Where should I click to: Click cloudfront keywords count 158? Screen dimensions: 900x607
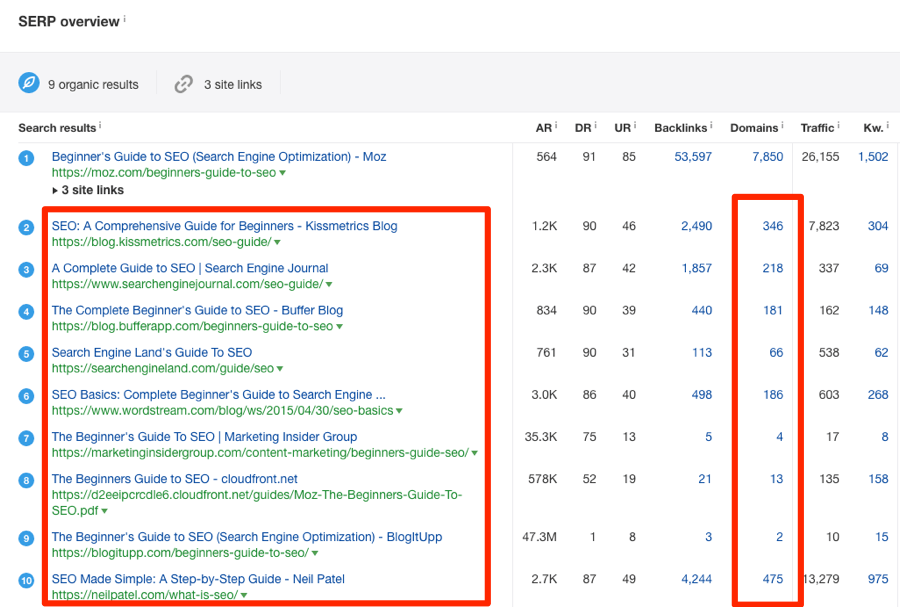click(x=878, y=479)
